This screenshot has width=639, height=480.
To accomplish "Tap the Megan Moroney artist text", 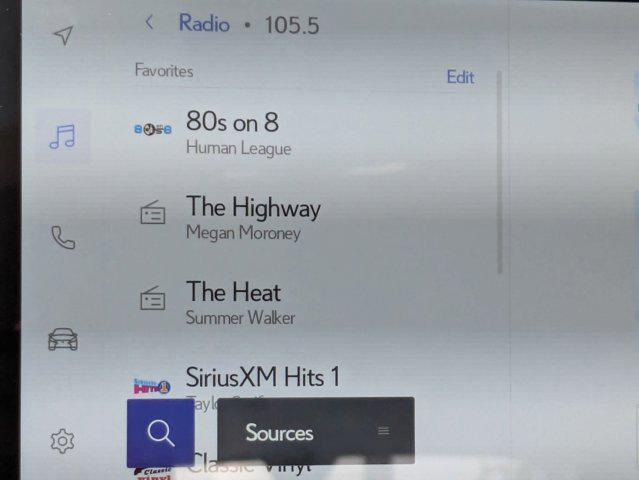I will click(x=243, y=233).
